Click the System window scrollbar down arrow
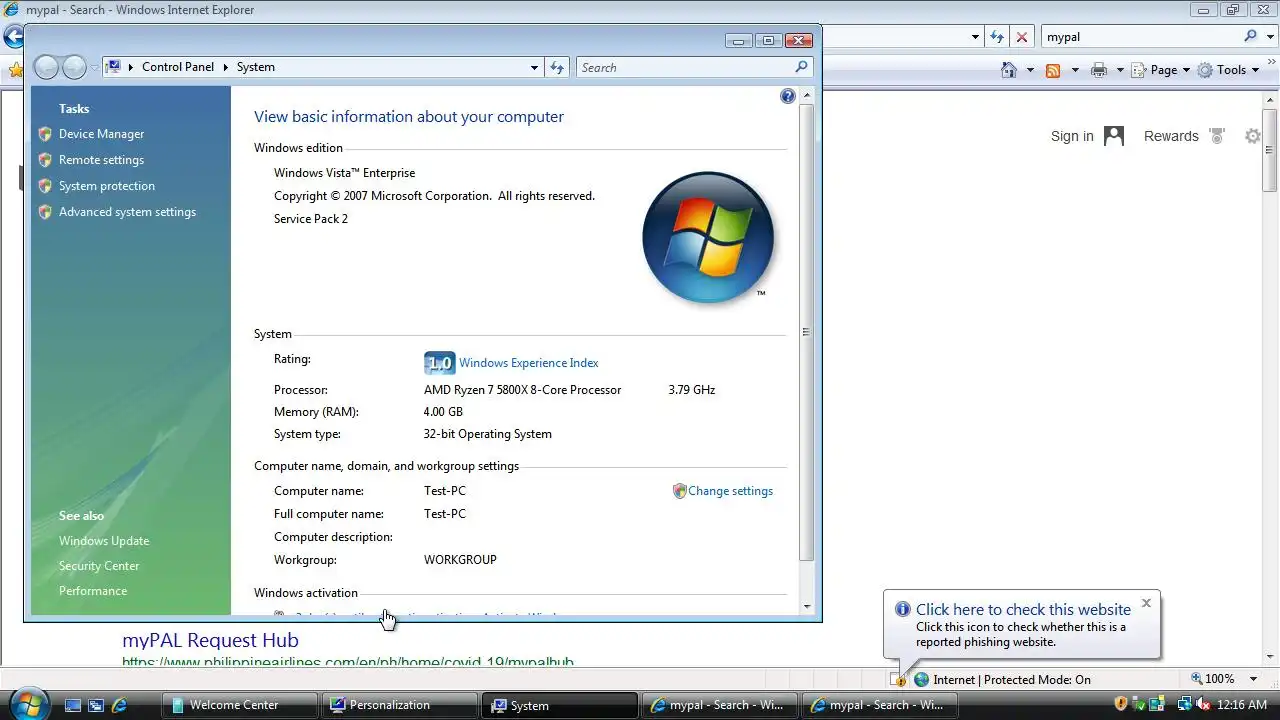This screenshot has height=720, width=1280. pyautogui.click(x=807, y=606)
